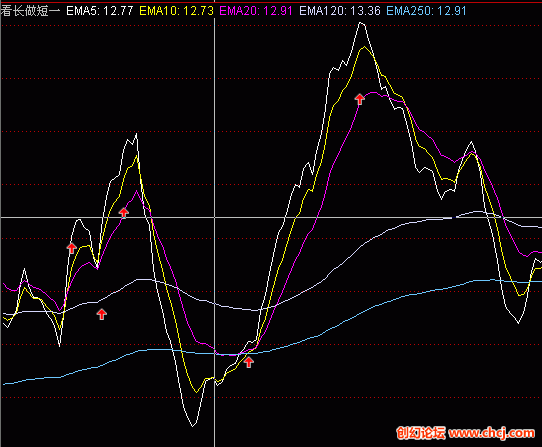Open the www.chcj.com watermark link

click(492, 433)
